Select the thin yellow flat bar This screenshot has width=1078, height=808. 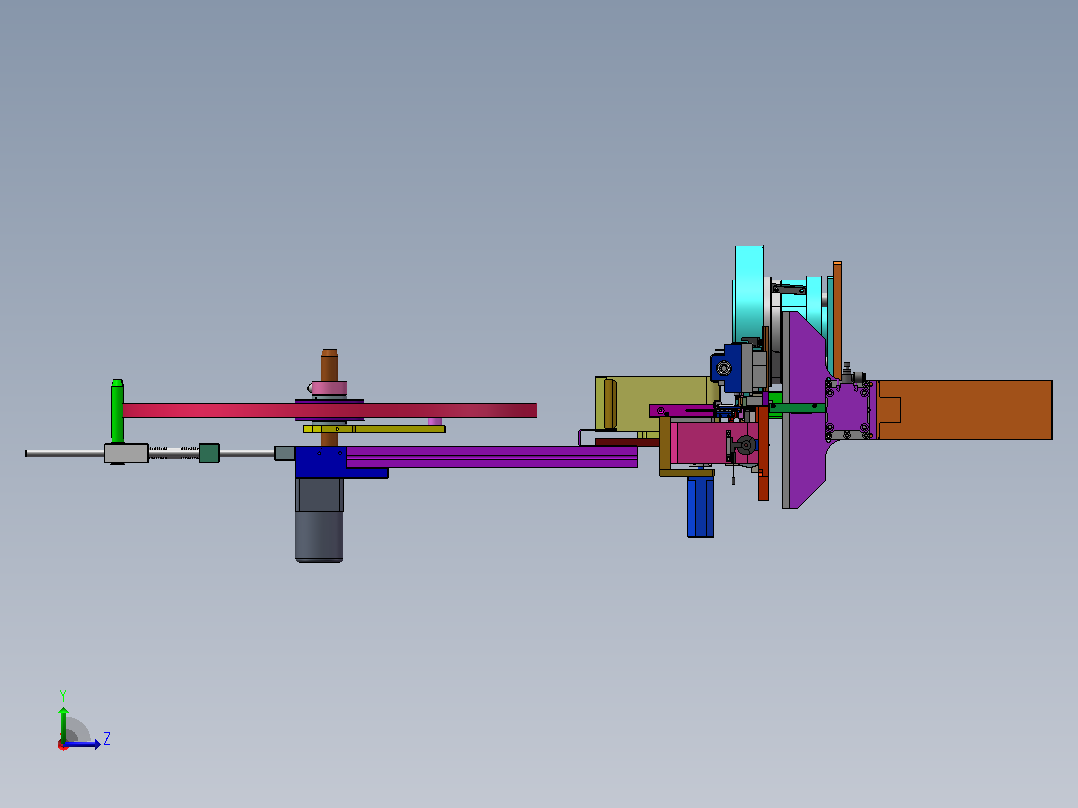point(375,429)
